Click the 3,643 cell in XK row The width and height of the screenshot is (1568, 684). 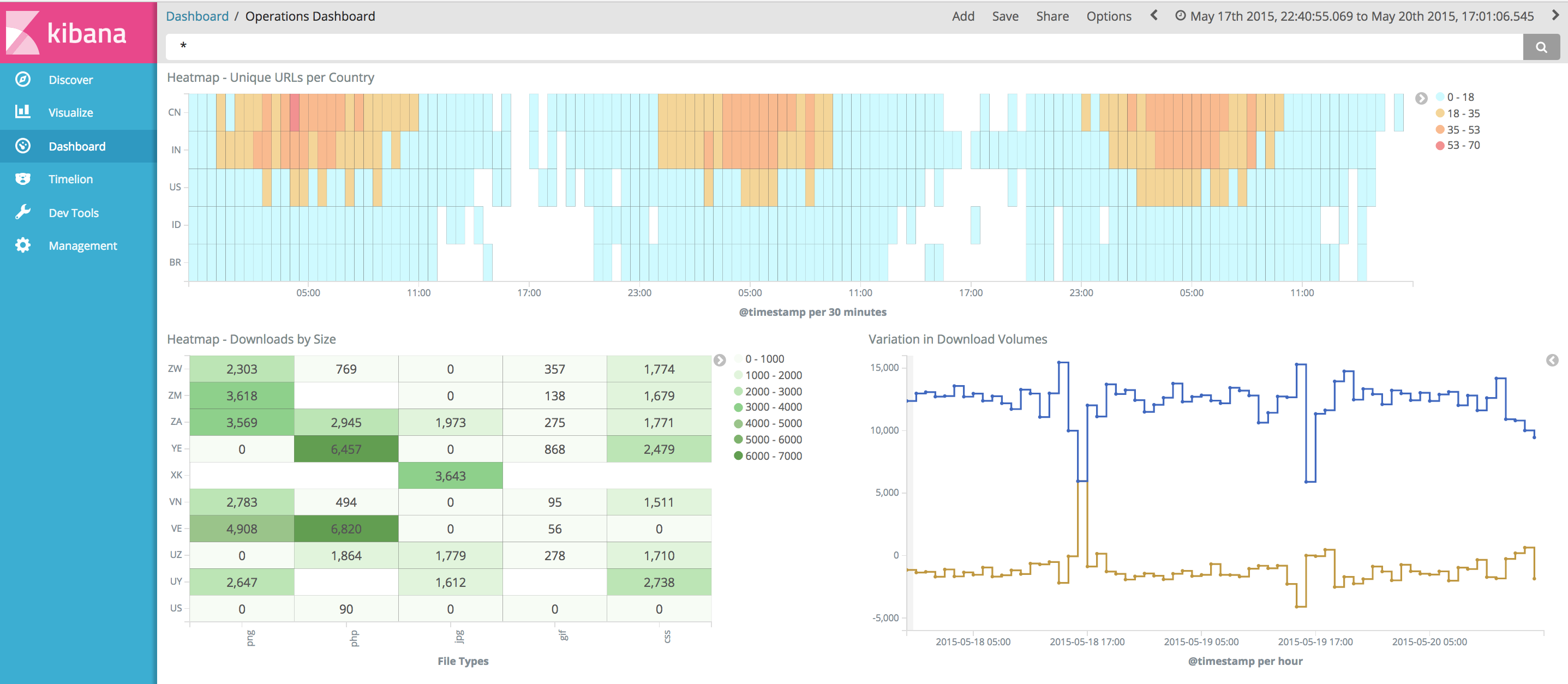(451, 476)
